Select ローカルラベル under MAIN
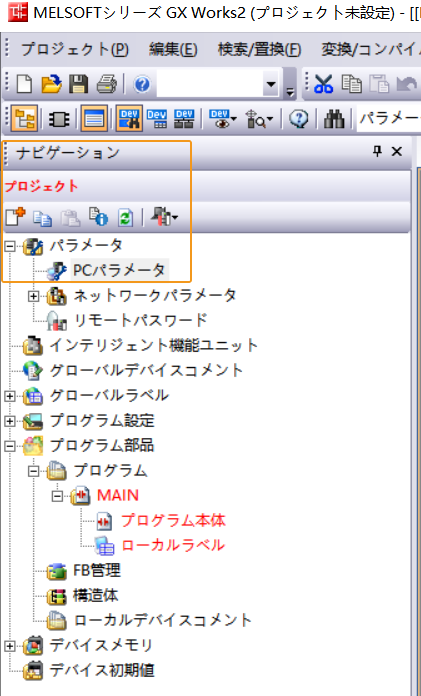 (x=173, y=545)
